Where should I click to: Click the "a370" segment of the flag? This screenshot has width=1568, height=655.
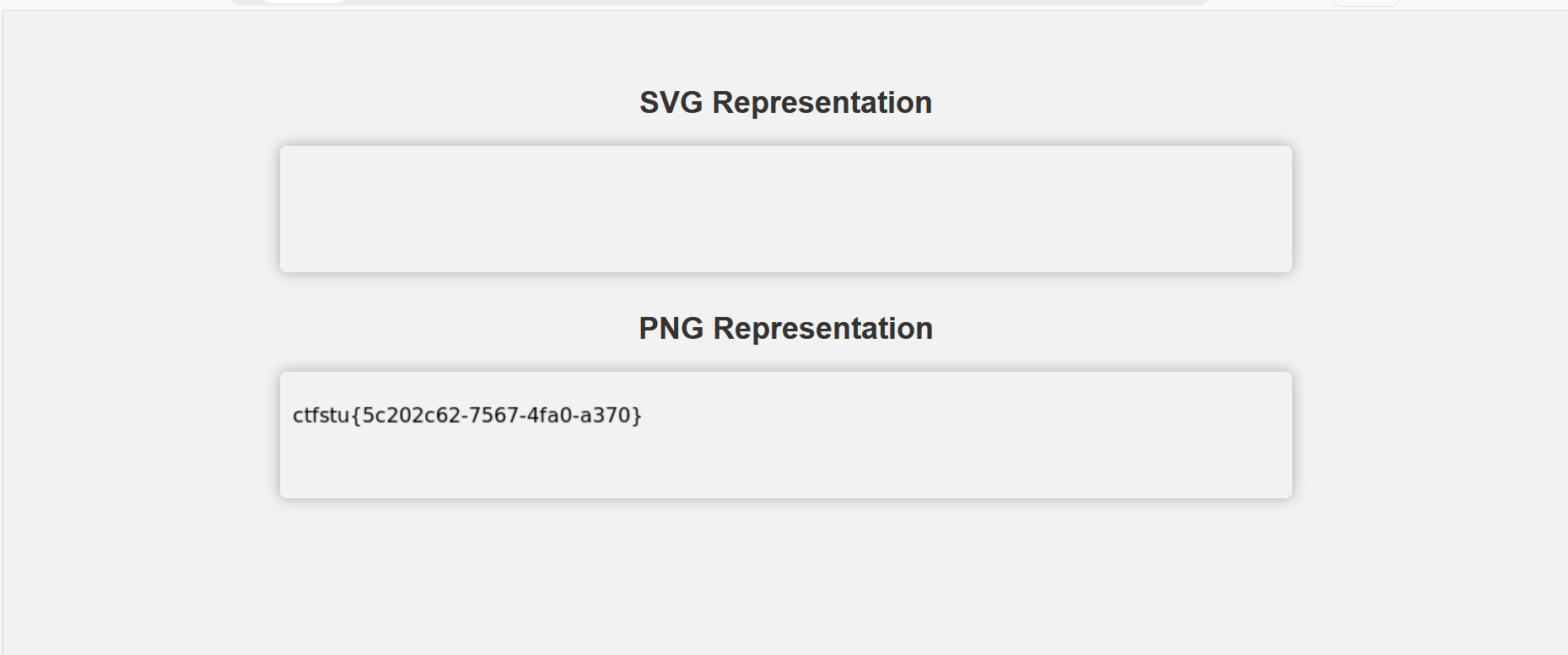(606, 416)
